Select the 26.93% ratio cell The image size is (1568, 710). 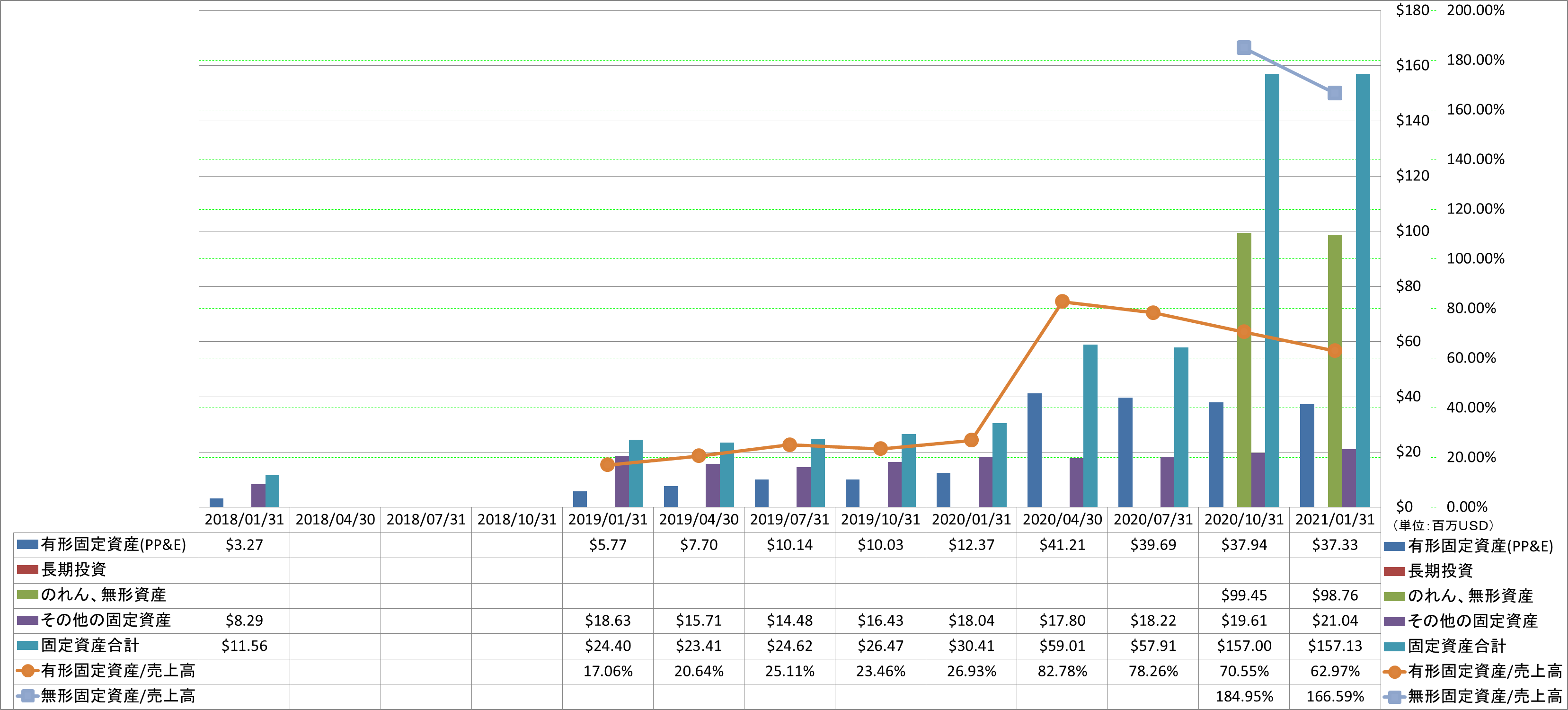(972, 671)
